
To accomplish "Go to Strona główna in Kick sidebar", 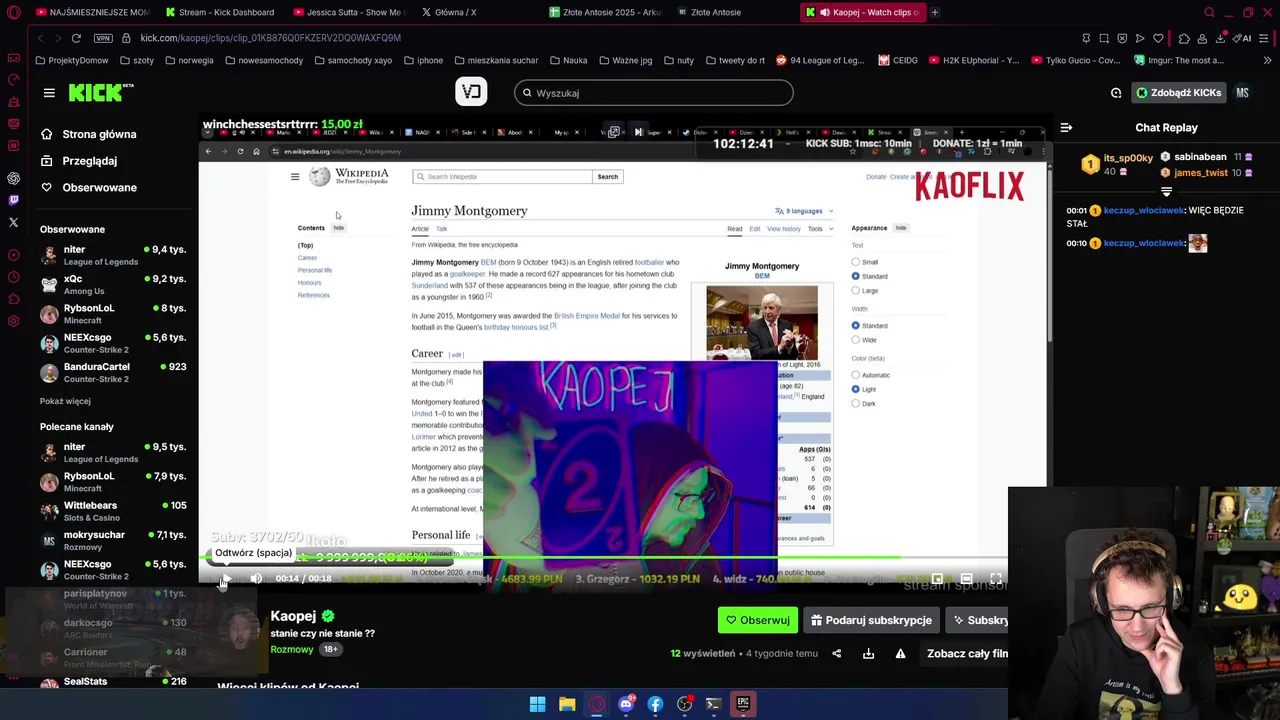I will click(x=89, y=134).
